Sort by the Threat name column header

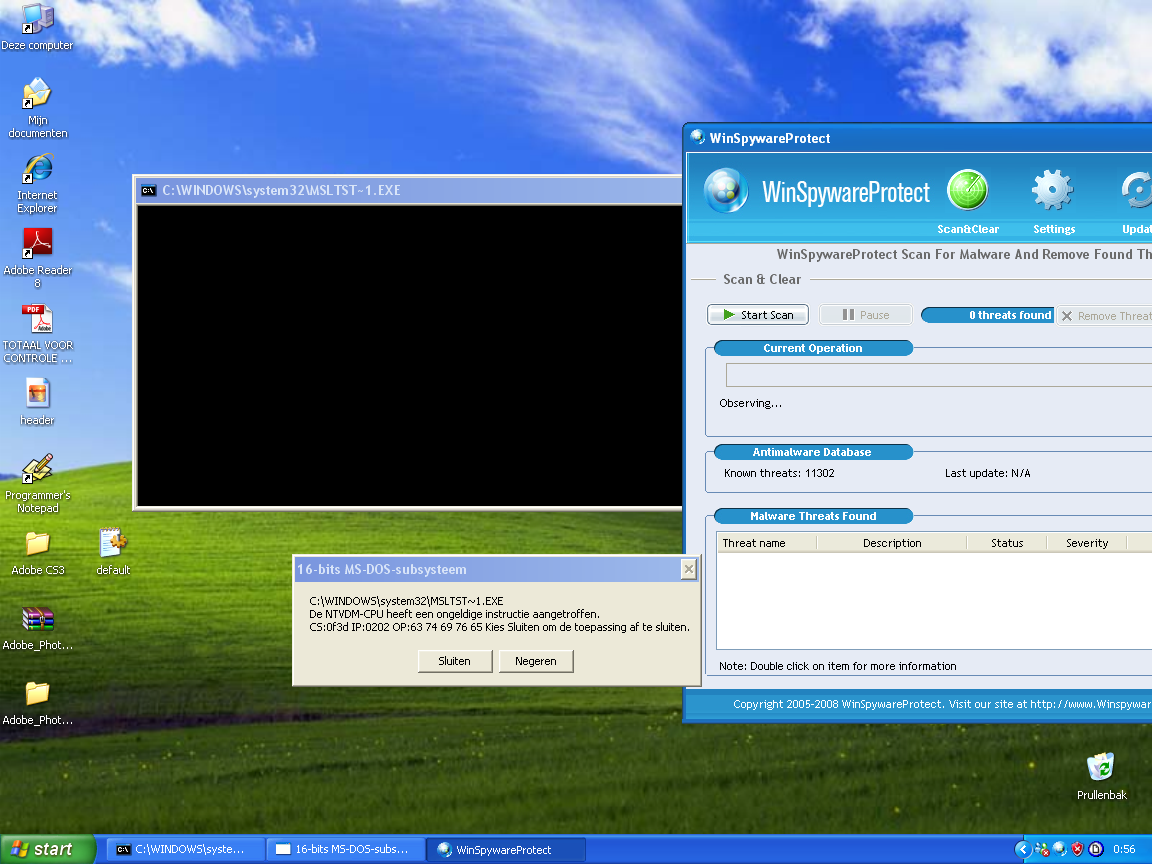766,543
